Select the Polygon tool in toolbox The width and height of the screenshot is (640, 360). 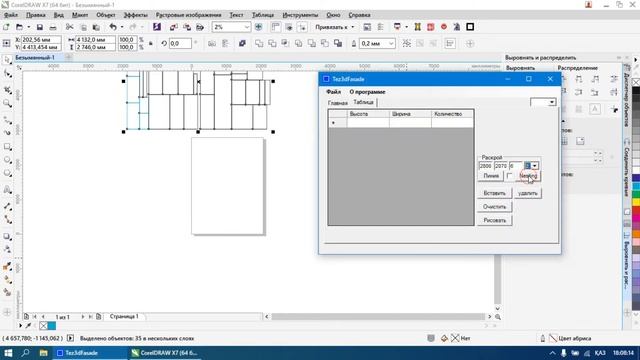coord(7,174)
